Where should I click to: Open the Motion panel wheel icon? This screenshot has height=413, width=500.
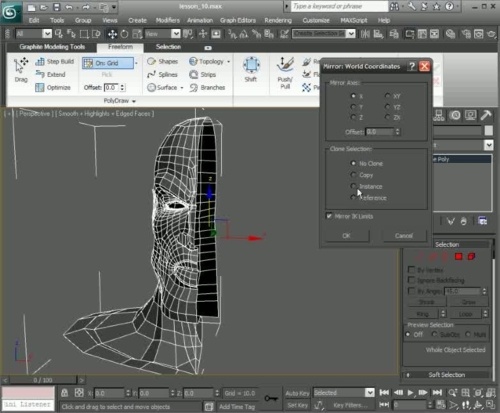tap(455, 115)
